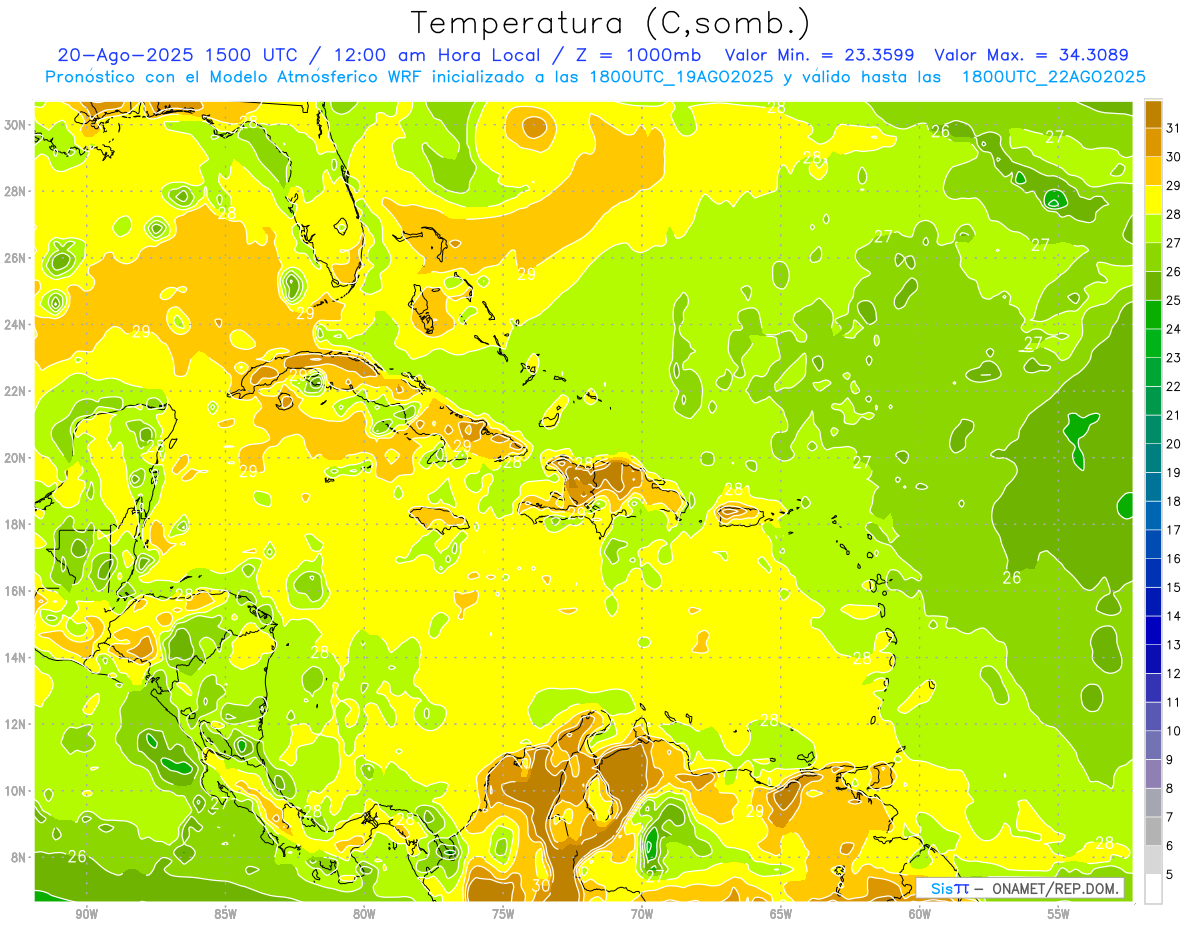This screenshot has height=927, width=1200.
Task: Click the color scale label 31
Action: click(x=1174, y=128)
